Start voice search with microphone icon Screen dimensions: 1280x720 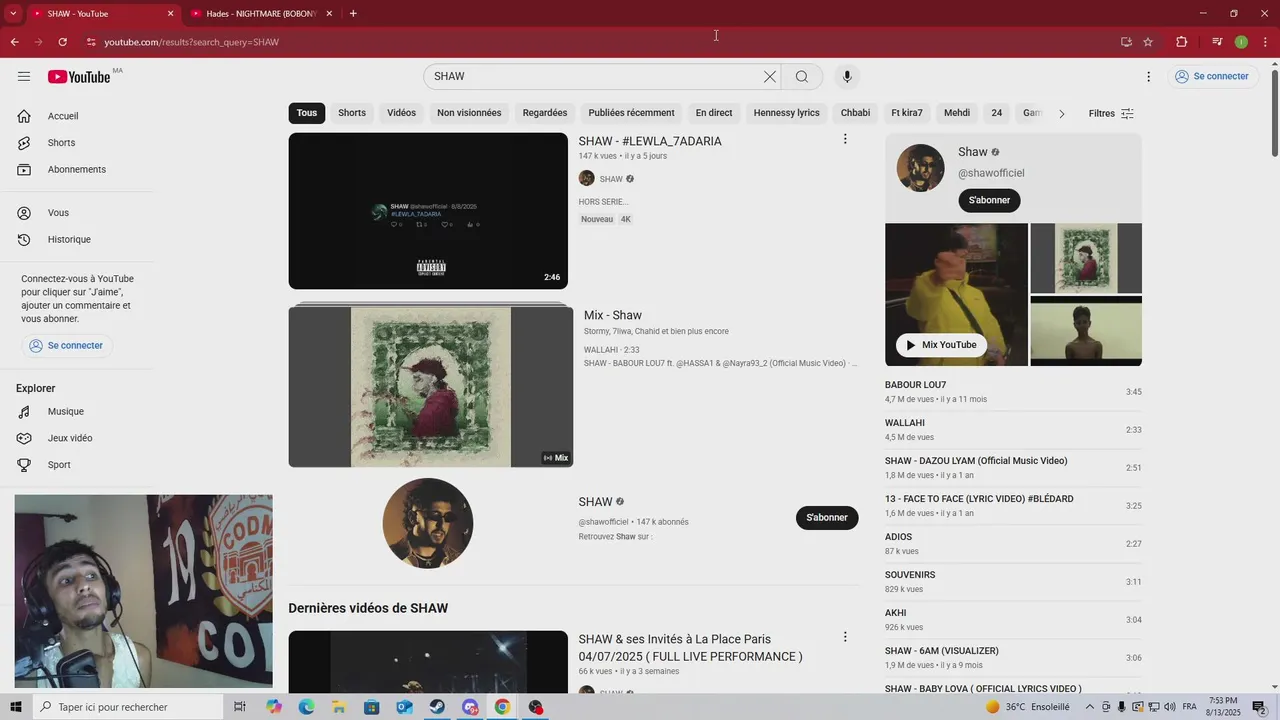tap(847, 77)
